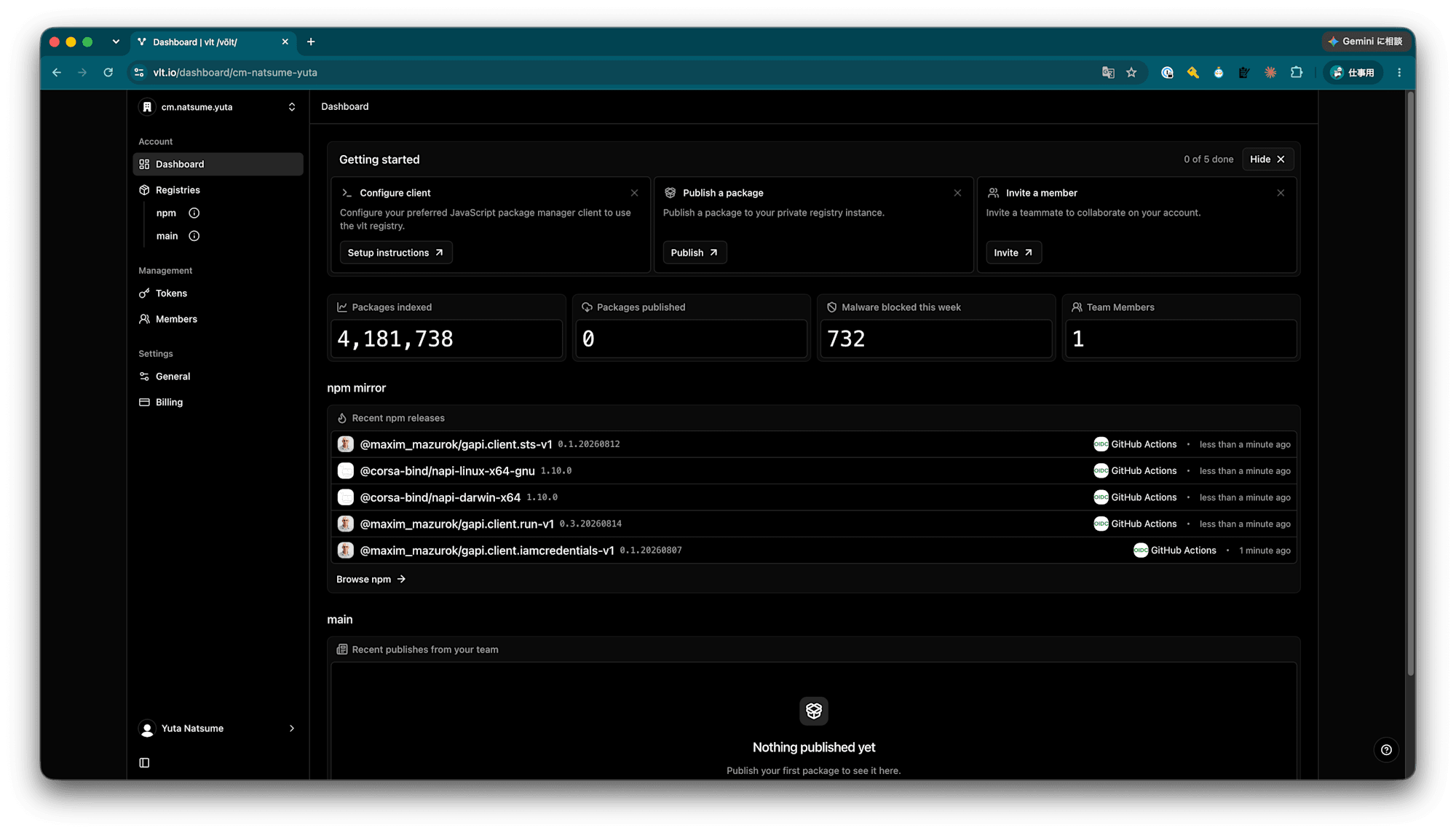
Task: Click the "Nothing published yet" text
Action: click(813, 747)
